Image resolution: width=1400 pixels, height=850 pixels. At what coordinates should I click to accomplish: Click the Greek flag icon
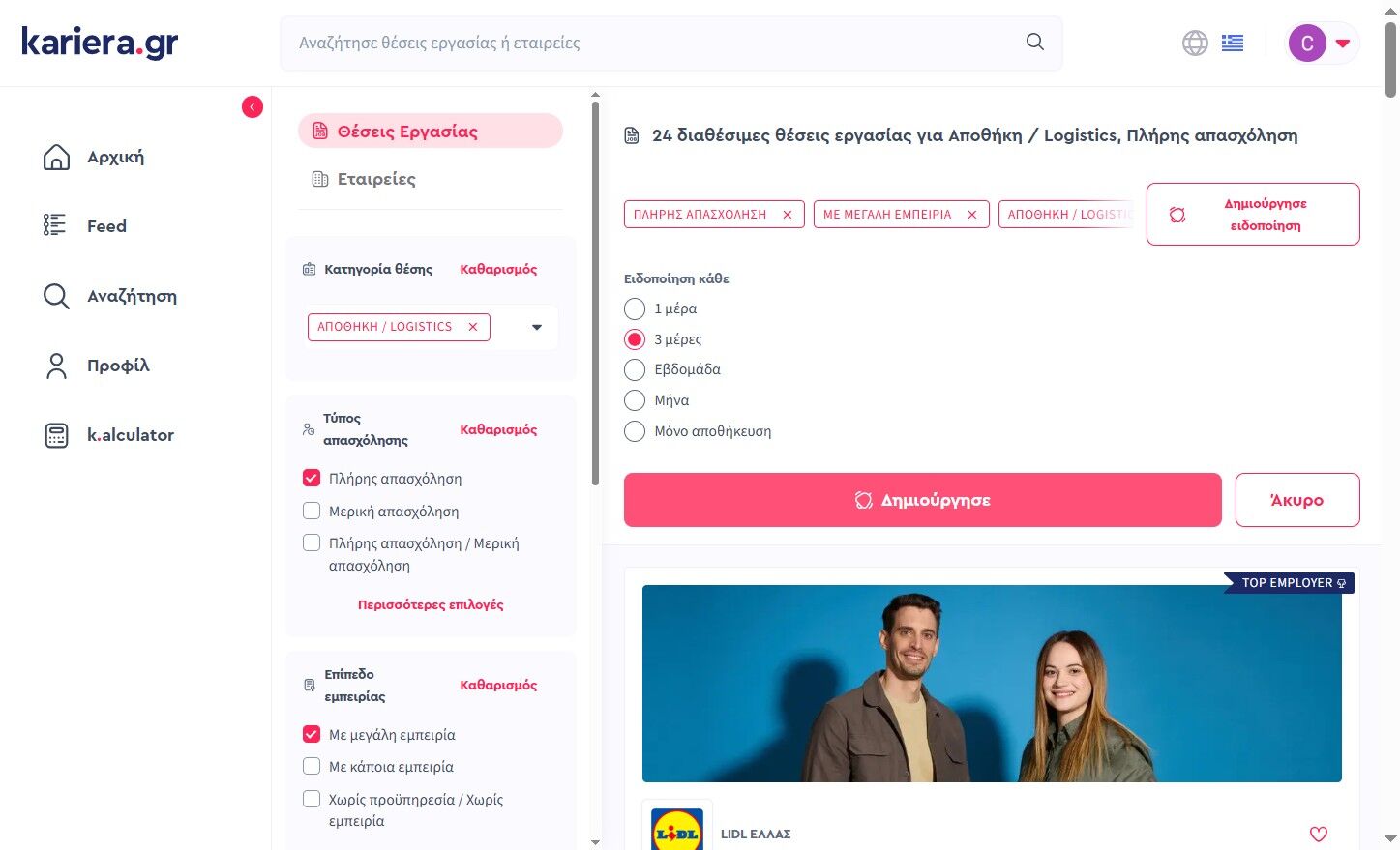pyautogui.click(x=1232, y=43)
